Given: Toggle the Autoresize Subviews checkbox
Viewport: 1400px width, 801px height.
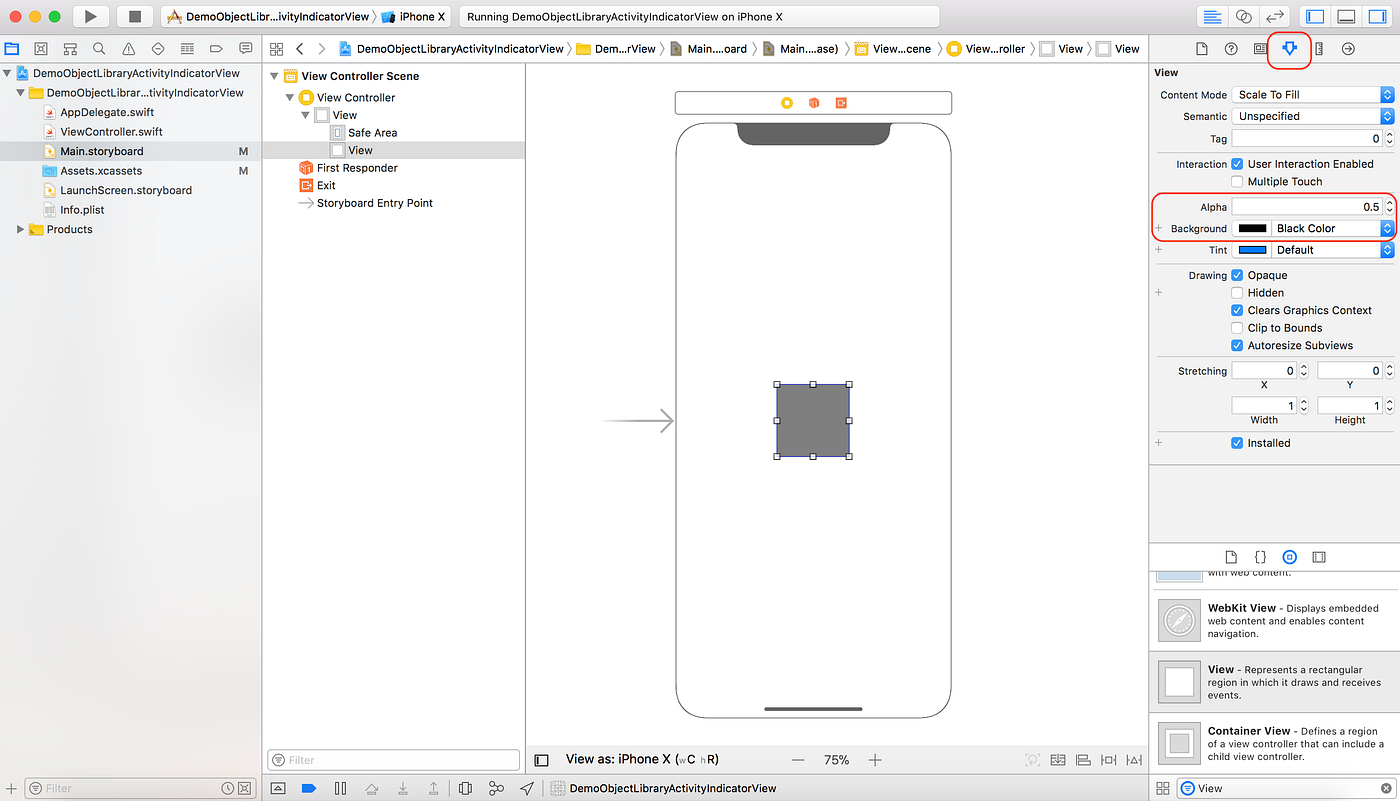Looking at the screenshot, I should point(1237,345).
